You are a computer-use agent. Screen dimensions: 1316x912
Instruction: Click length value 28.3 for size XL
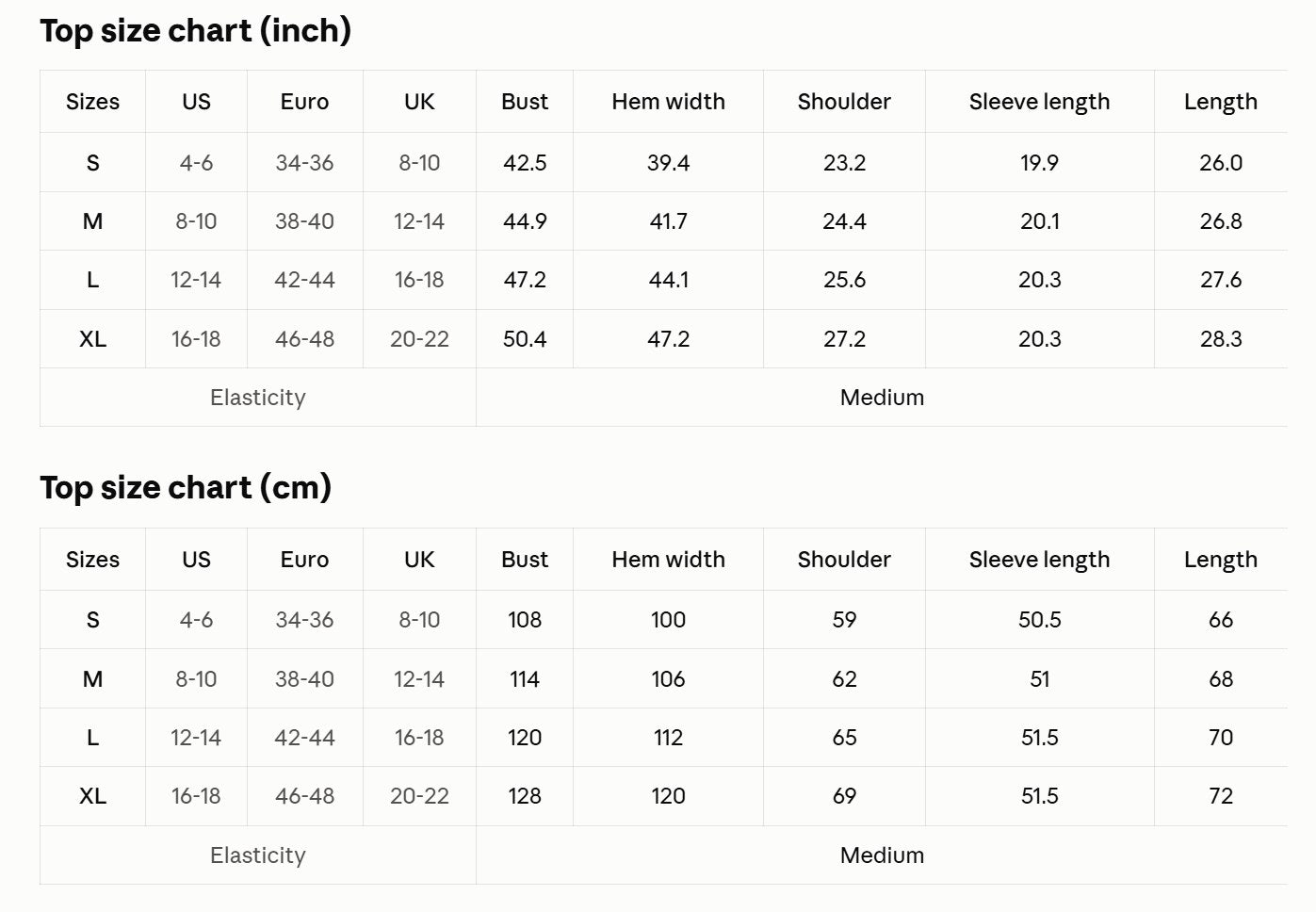[1221, 339]
